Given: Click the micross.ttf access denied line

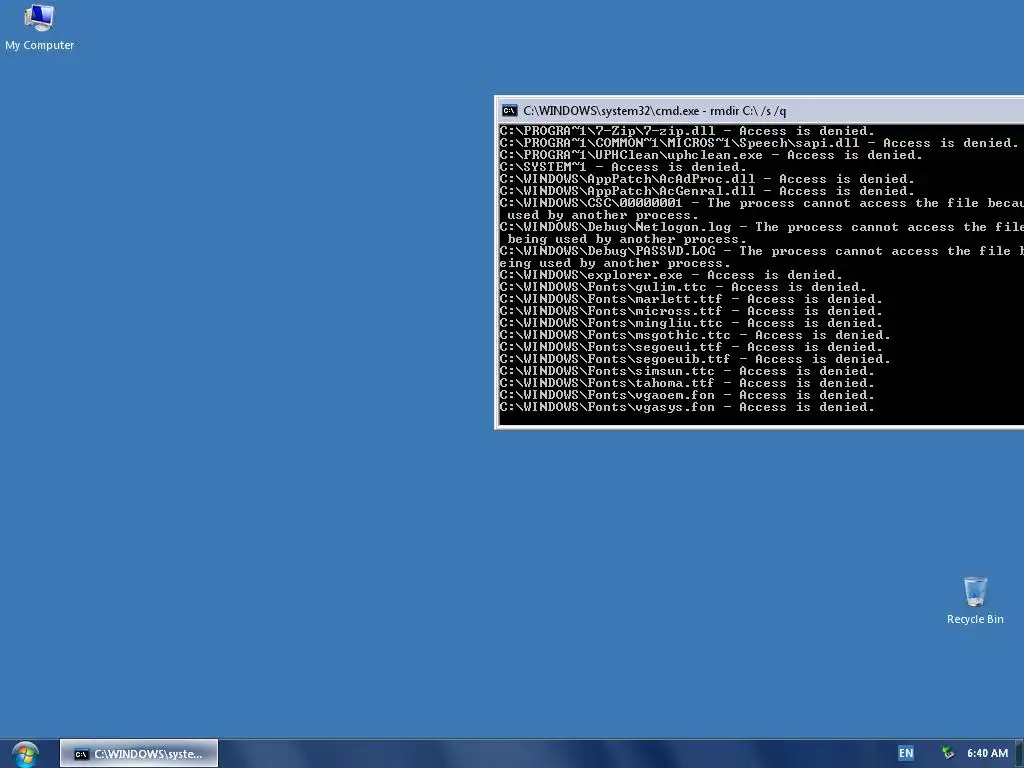Looking at the screenshot, I should pos(691,311).
